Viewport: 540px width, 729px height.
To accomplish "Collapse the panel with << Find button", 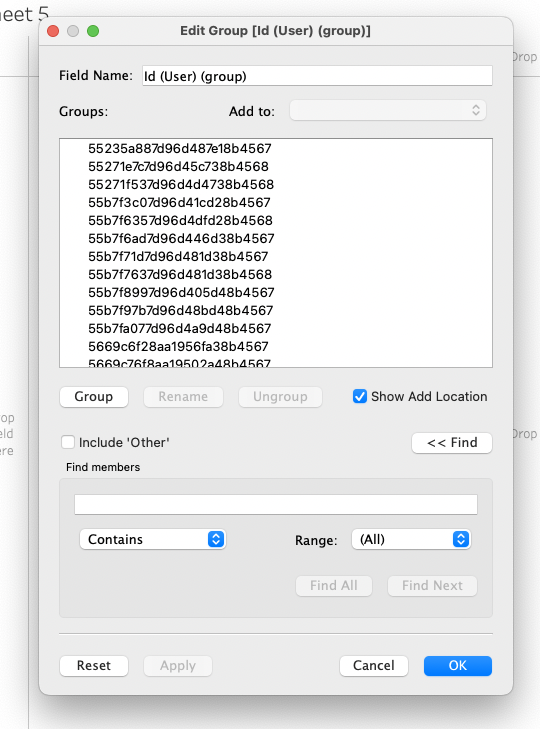I will coord(452,442).
